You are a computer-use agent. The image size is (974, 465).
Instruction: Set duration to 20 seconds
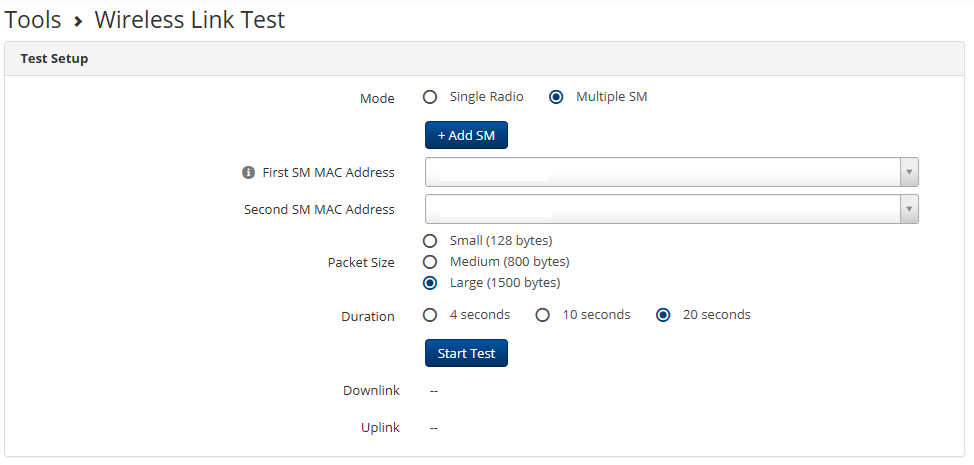click(662, 315)
